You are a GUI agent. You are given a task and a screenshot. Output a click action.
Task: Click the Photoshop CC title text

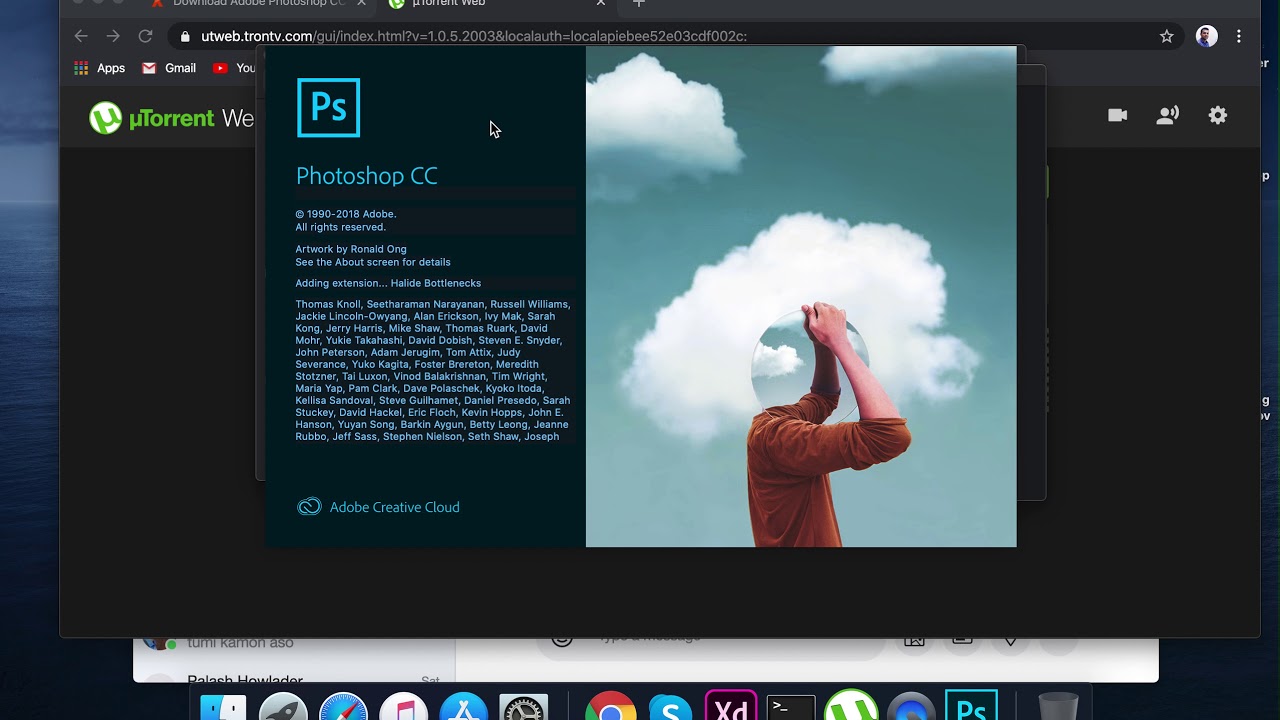point(366,176)
